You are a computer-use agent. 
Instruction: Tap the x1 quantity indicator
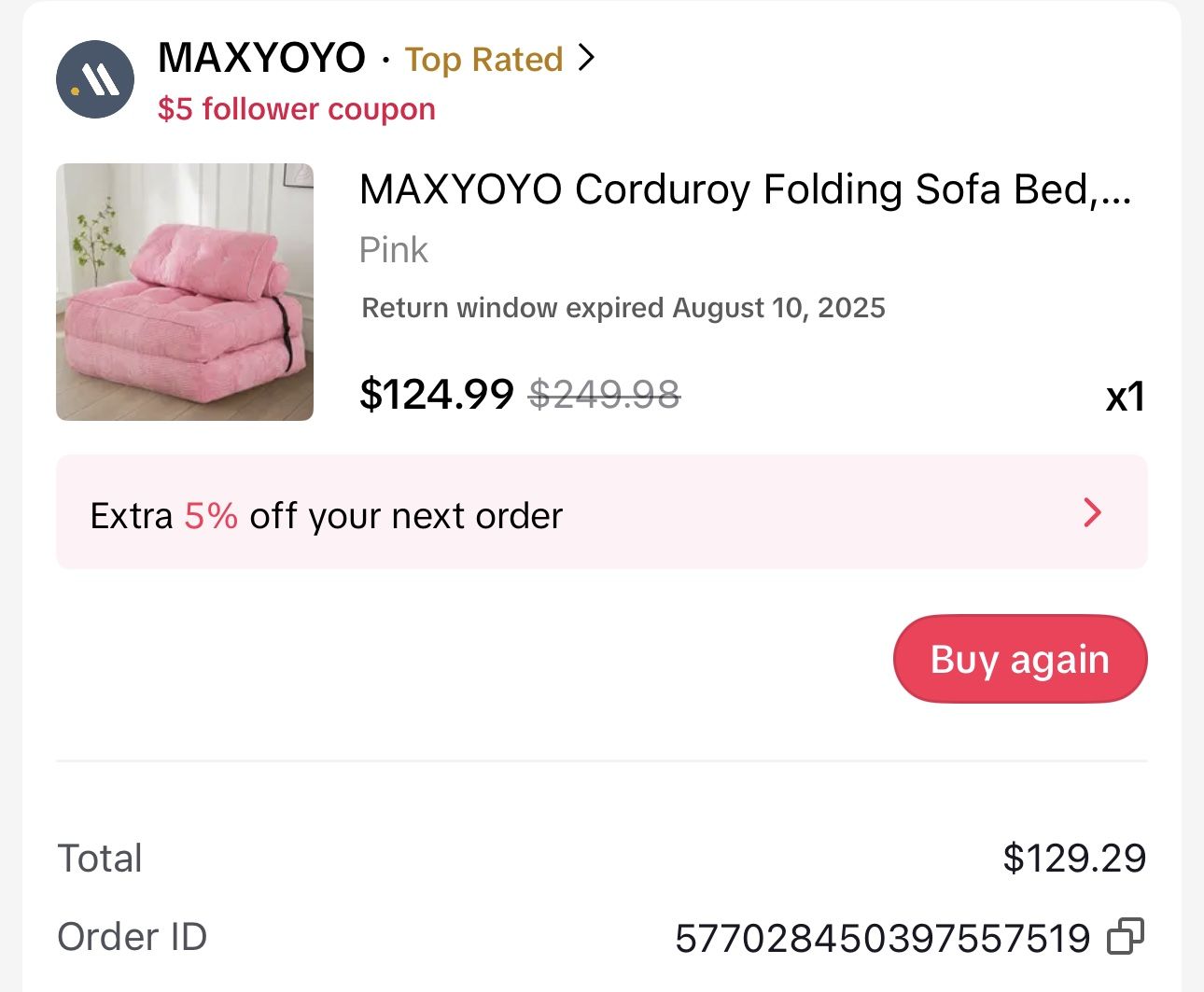tap(1125, 397)
